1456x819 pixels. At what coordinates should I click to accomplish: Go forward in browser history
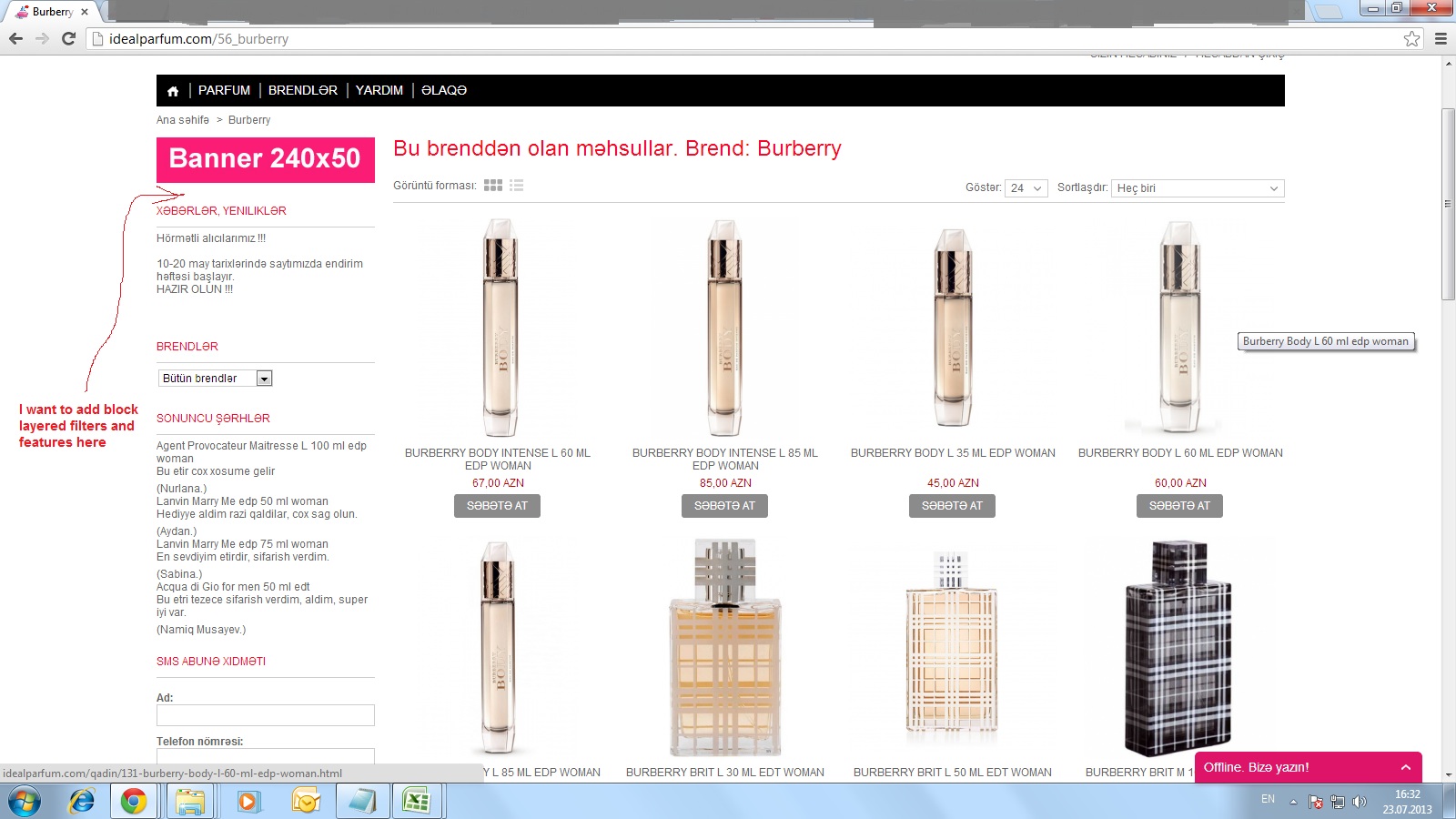(42, 38)
